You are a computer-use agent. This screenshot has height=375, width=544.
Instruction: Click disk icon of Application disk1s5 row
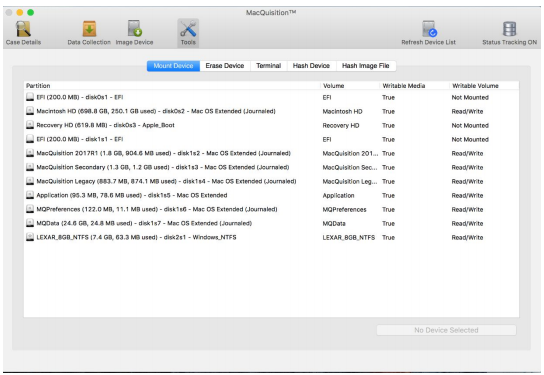point(30,195)
